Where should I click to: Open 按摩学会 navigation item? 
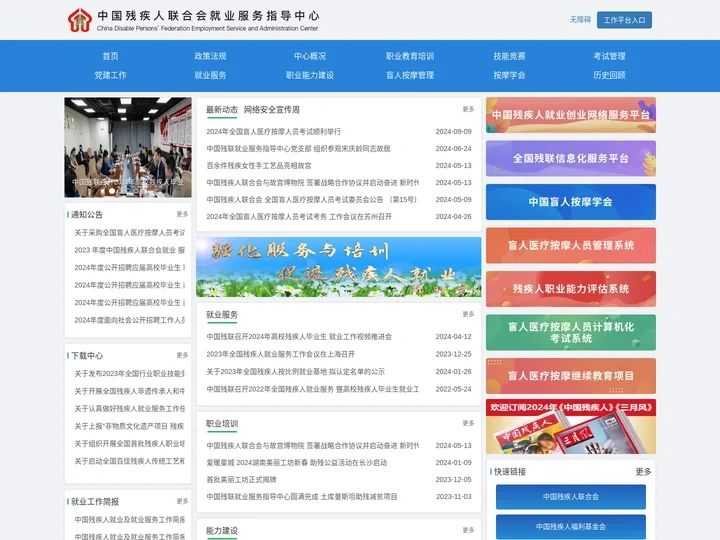[x=509, y=75]
